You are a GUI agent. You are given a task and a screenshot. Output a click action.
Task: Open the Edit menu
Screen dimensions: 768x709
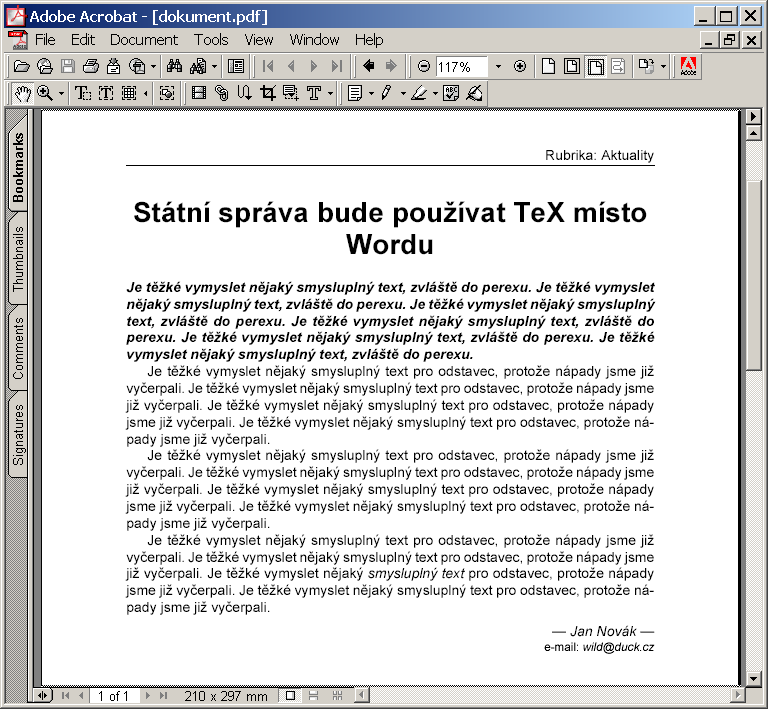coord(82,40)
